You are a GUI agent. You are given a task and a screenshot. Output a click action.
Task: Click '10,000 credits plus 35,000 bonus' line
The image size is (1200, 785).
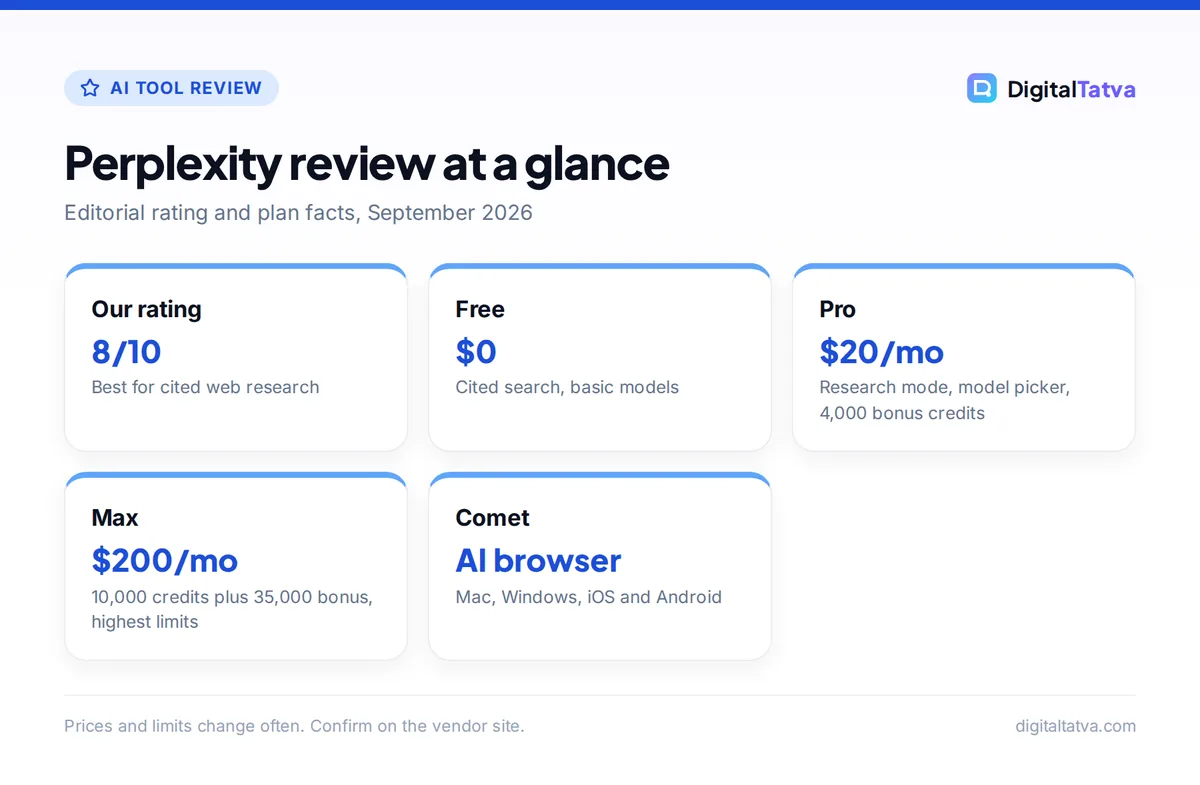click(x=232, y=597)
